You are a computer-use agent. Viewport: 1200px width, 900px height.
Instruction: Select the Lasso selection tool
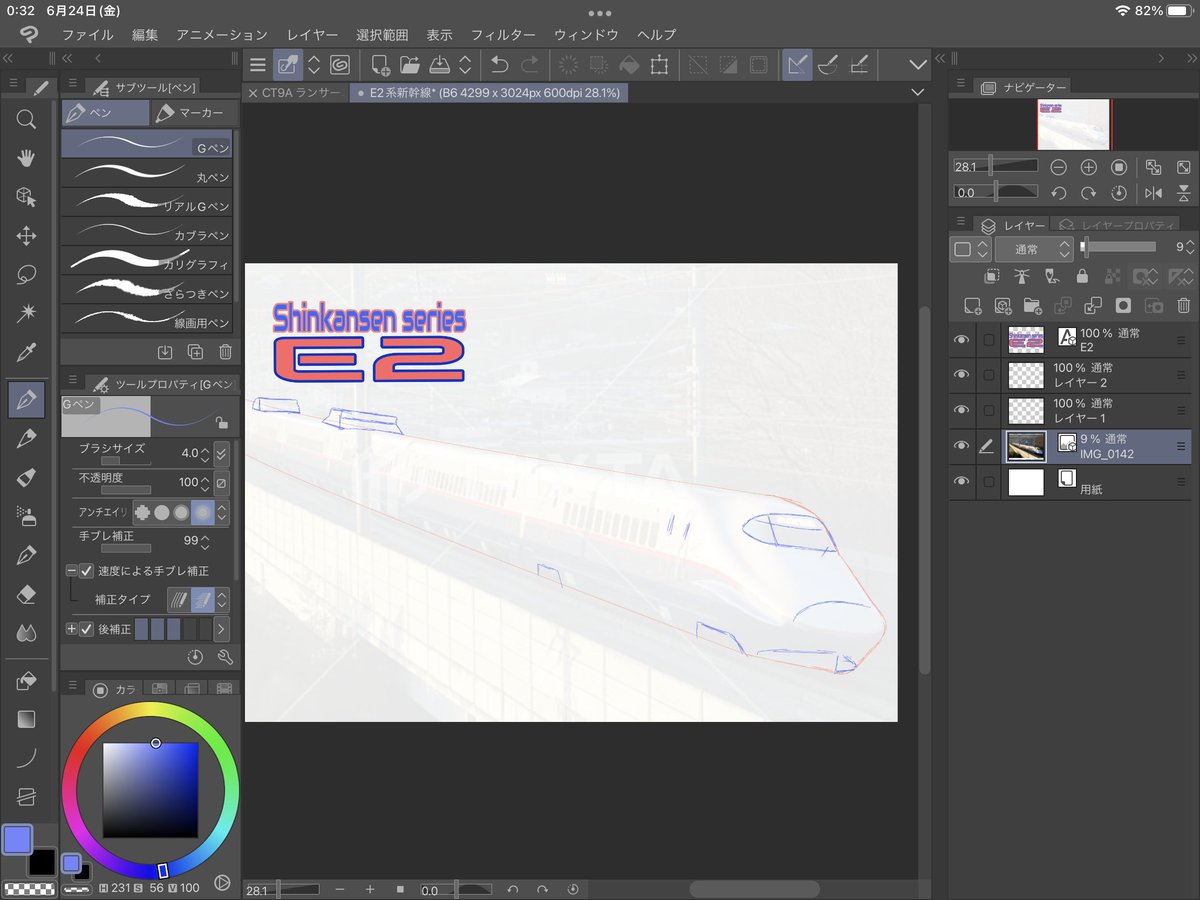26,275
